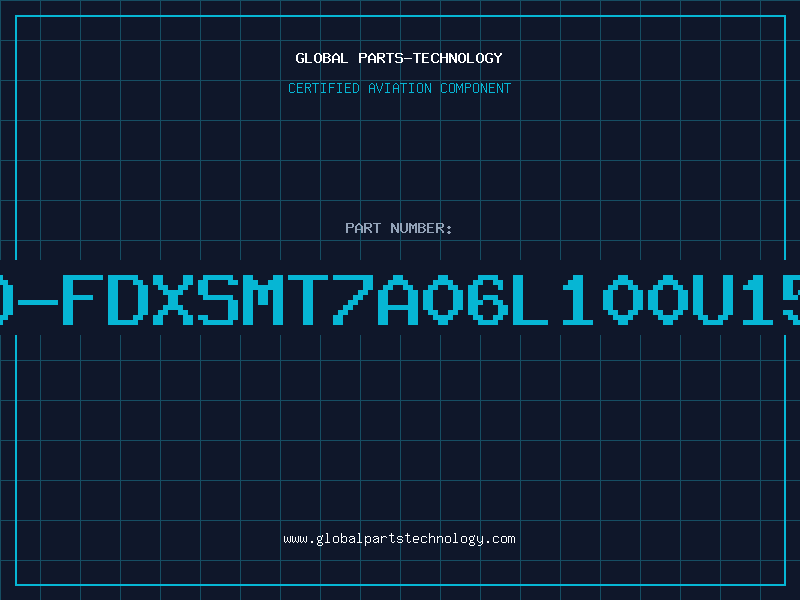Click the large letter F in part number
800x600 pixels.
[x=78, y=299]
